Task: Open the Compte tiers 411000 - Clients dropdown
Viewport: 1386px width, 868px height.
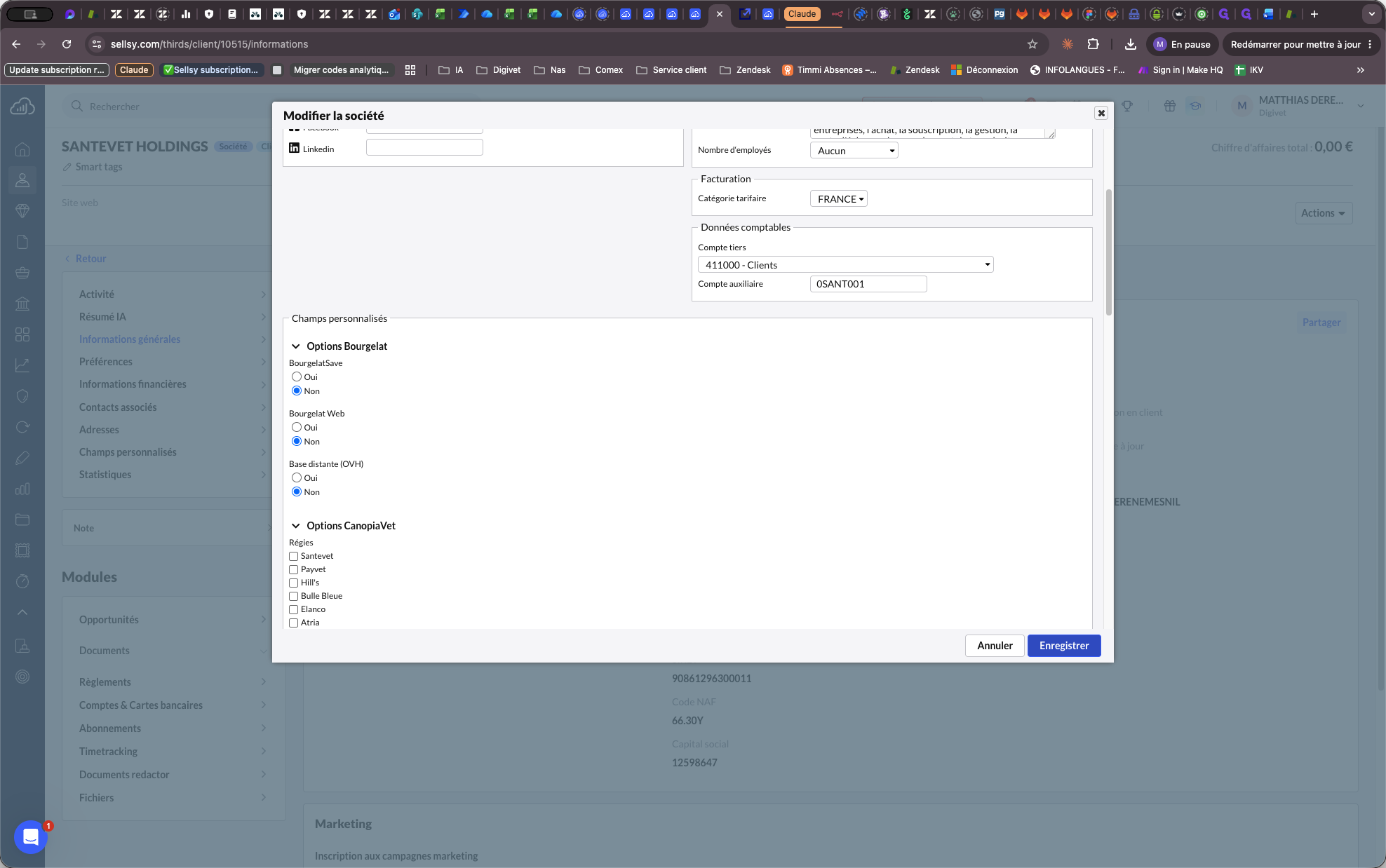Action: pyautogui.click(x=845, y=265)
